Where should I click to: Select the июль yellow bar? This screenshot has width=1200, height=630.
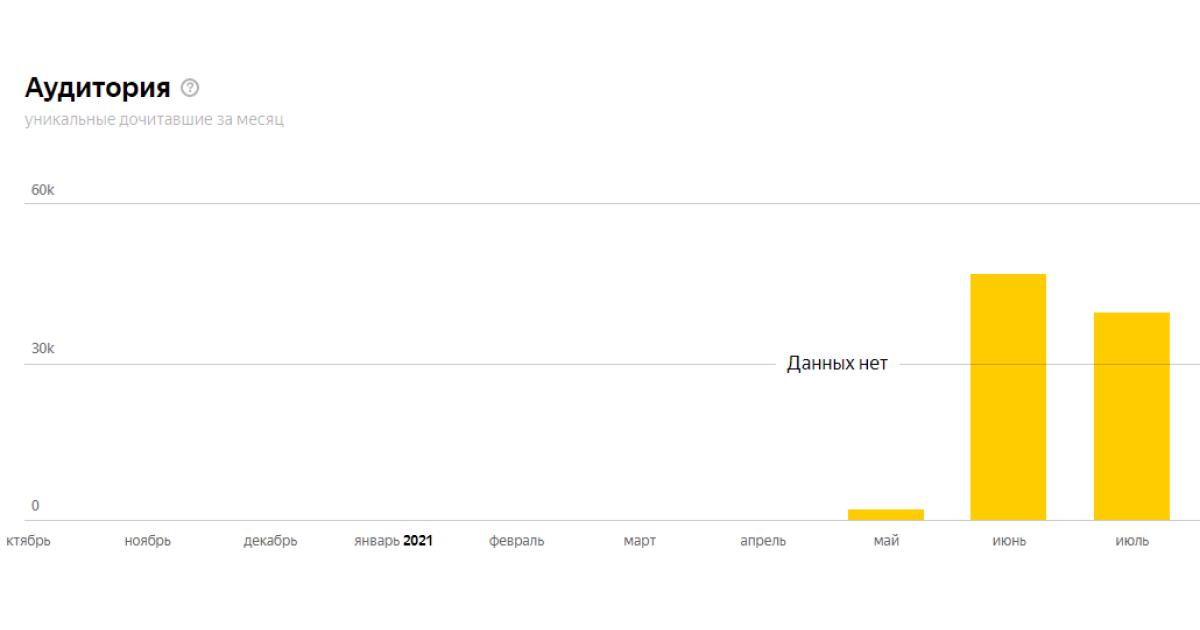pos(1131,416)
